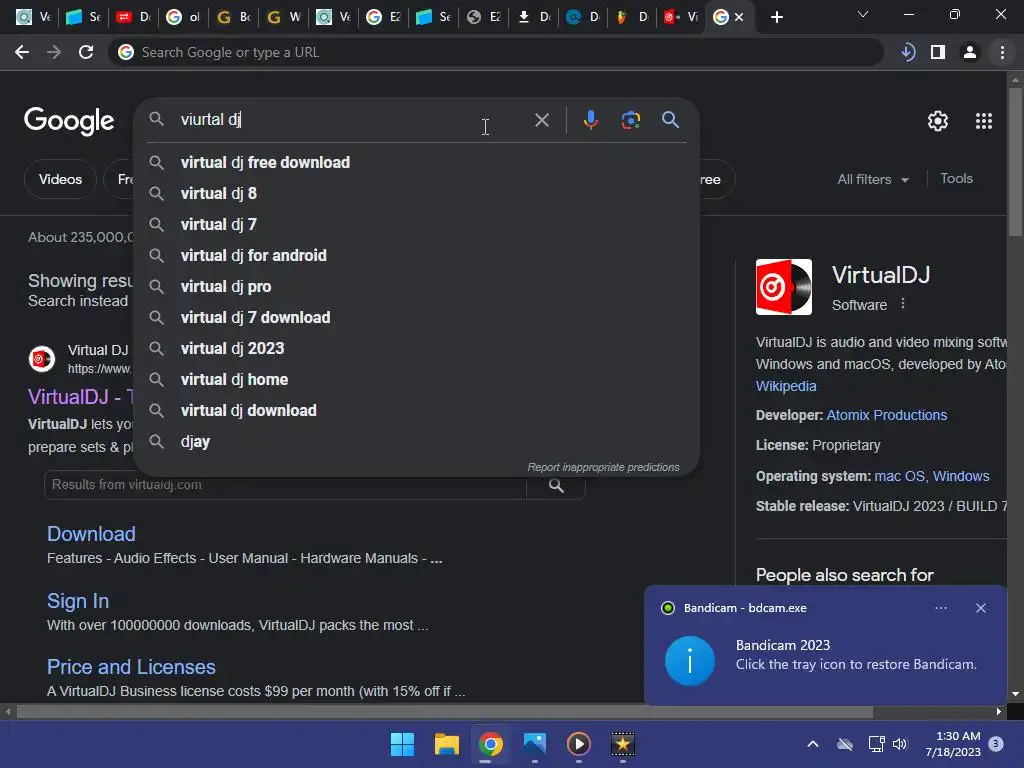Viewport: 1024px width, 768px height.
Task: Select suggestion virtual dj 7
Action: click(417, 225)
